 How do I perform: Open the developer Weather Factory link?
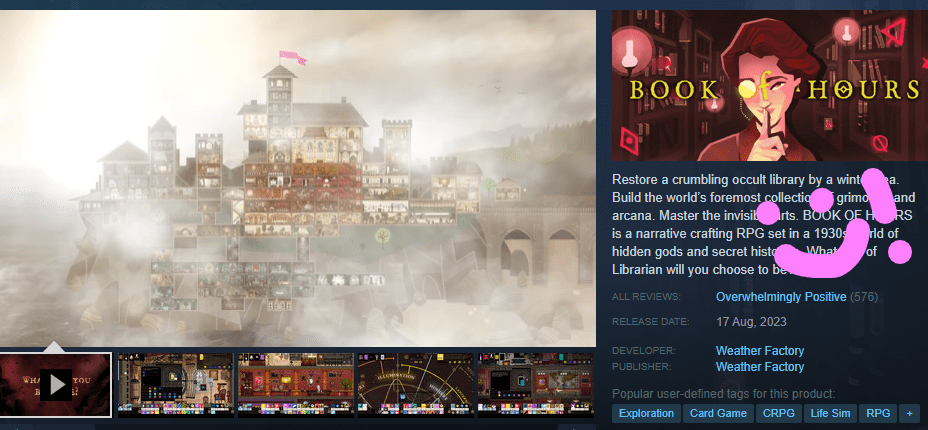(x=760, y=351)
